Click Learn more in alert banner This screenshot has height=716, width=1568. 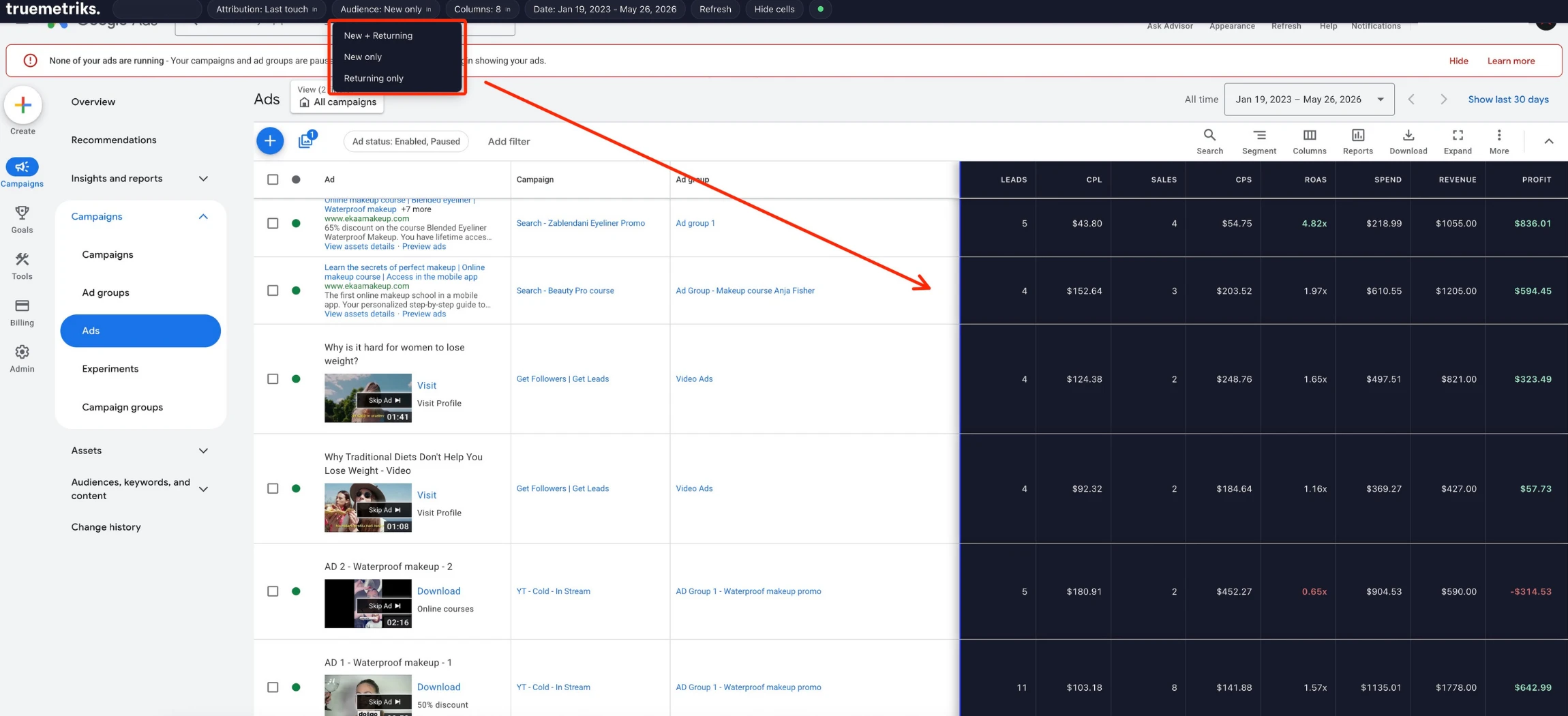coord(1511,61)
